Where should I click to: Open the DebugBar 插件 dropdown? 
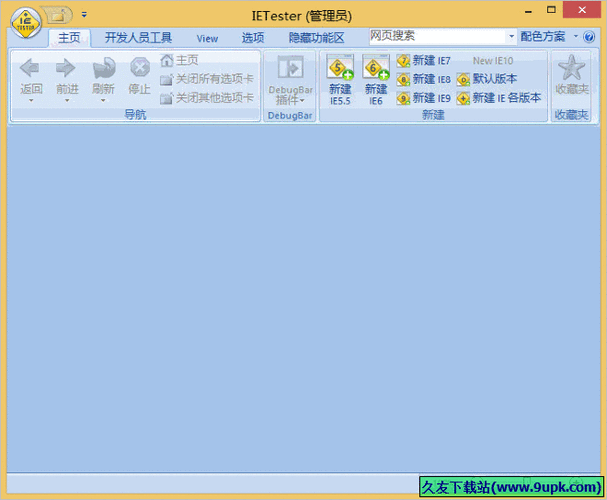290,80
